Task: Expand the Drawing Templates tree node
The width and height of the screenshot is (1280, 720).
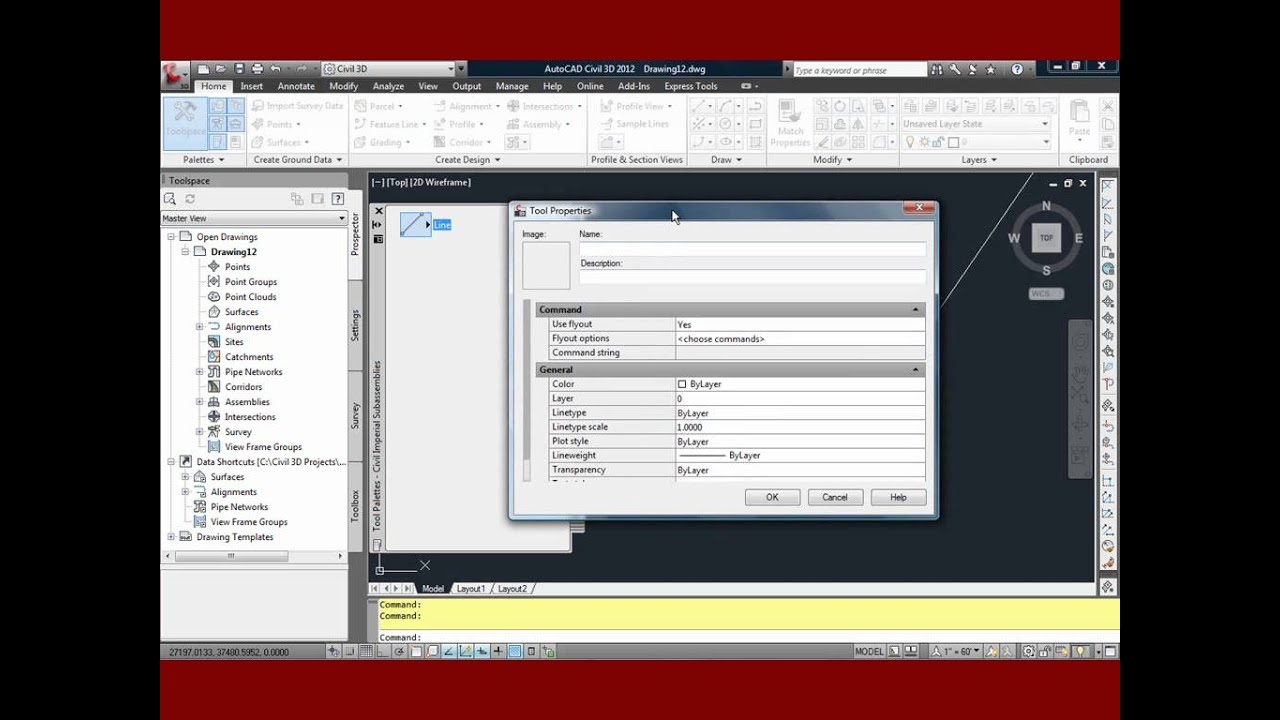Action: click(x=171, y=537)
